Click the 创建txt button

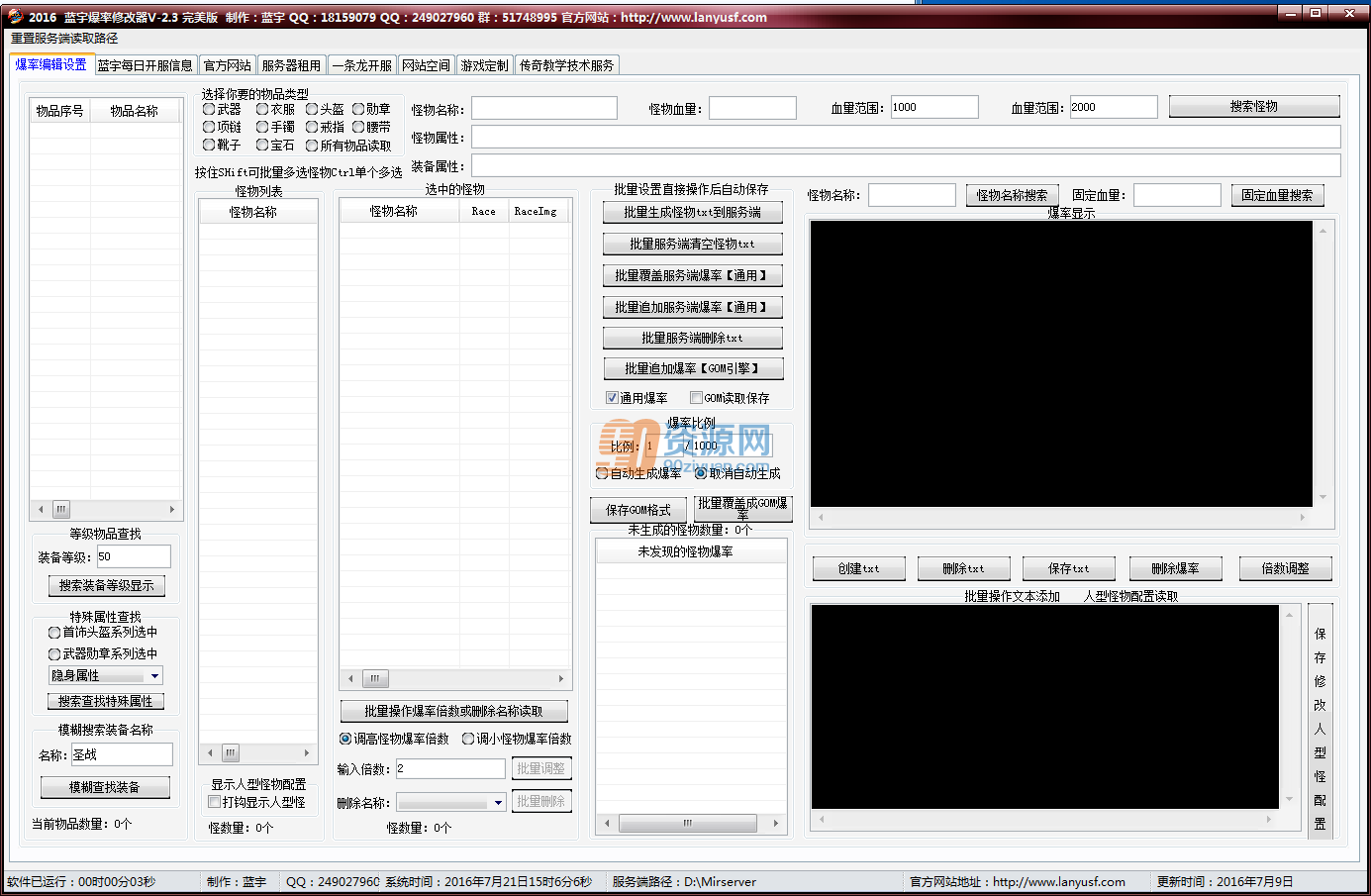coord(858,568)
